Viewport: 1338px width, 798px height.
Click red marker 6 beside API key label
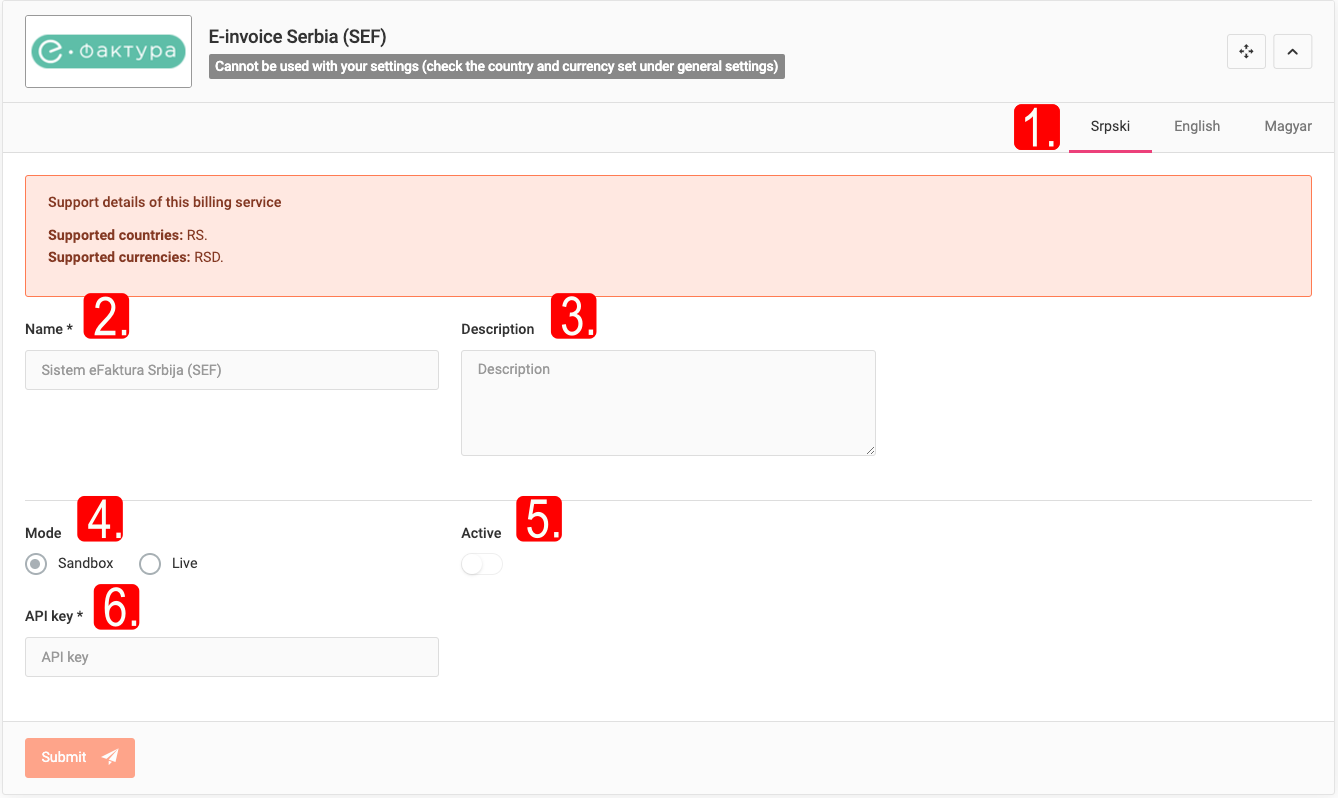116,607
